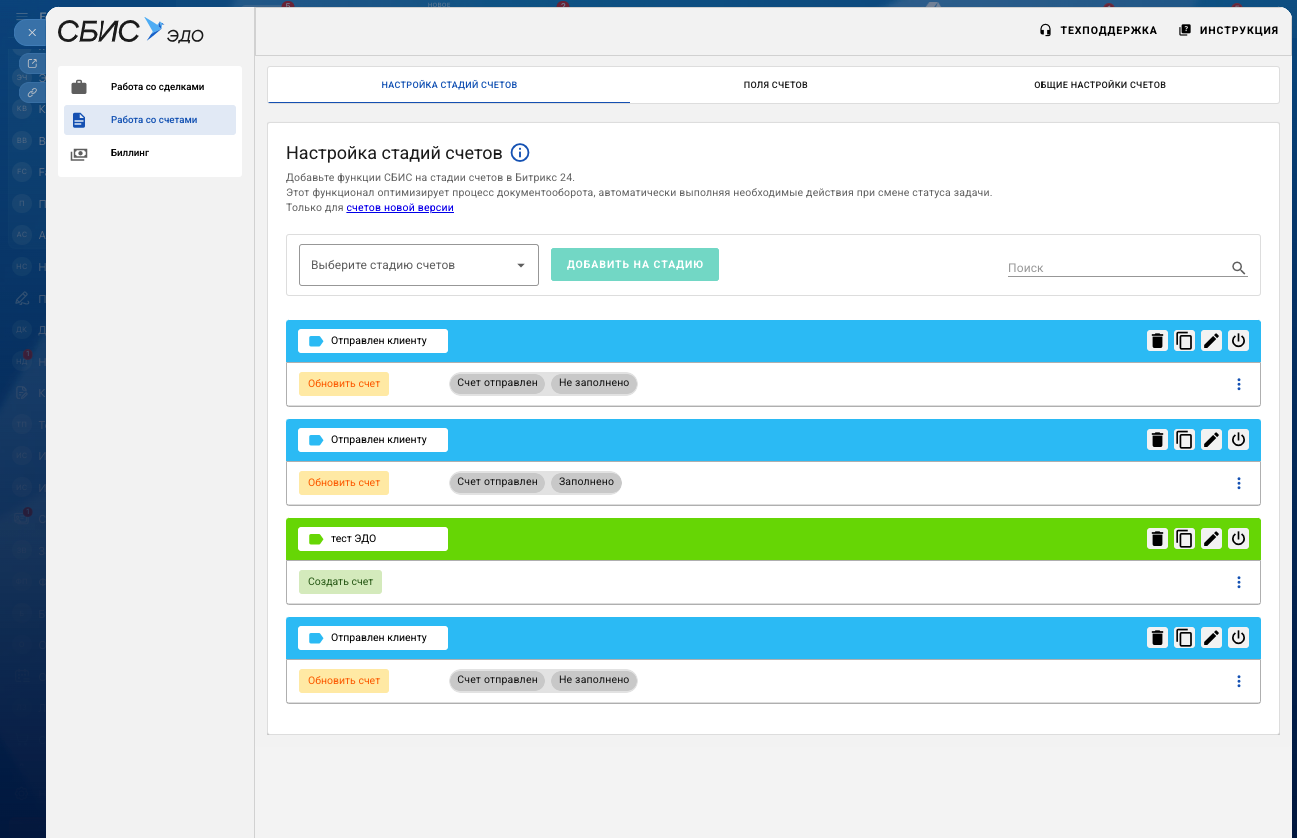Copy the last Отправлен клиенту stage card

click(x=1184, y=638)
